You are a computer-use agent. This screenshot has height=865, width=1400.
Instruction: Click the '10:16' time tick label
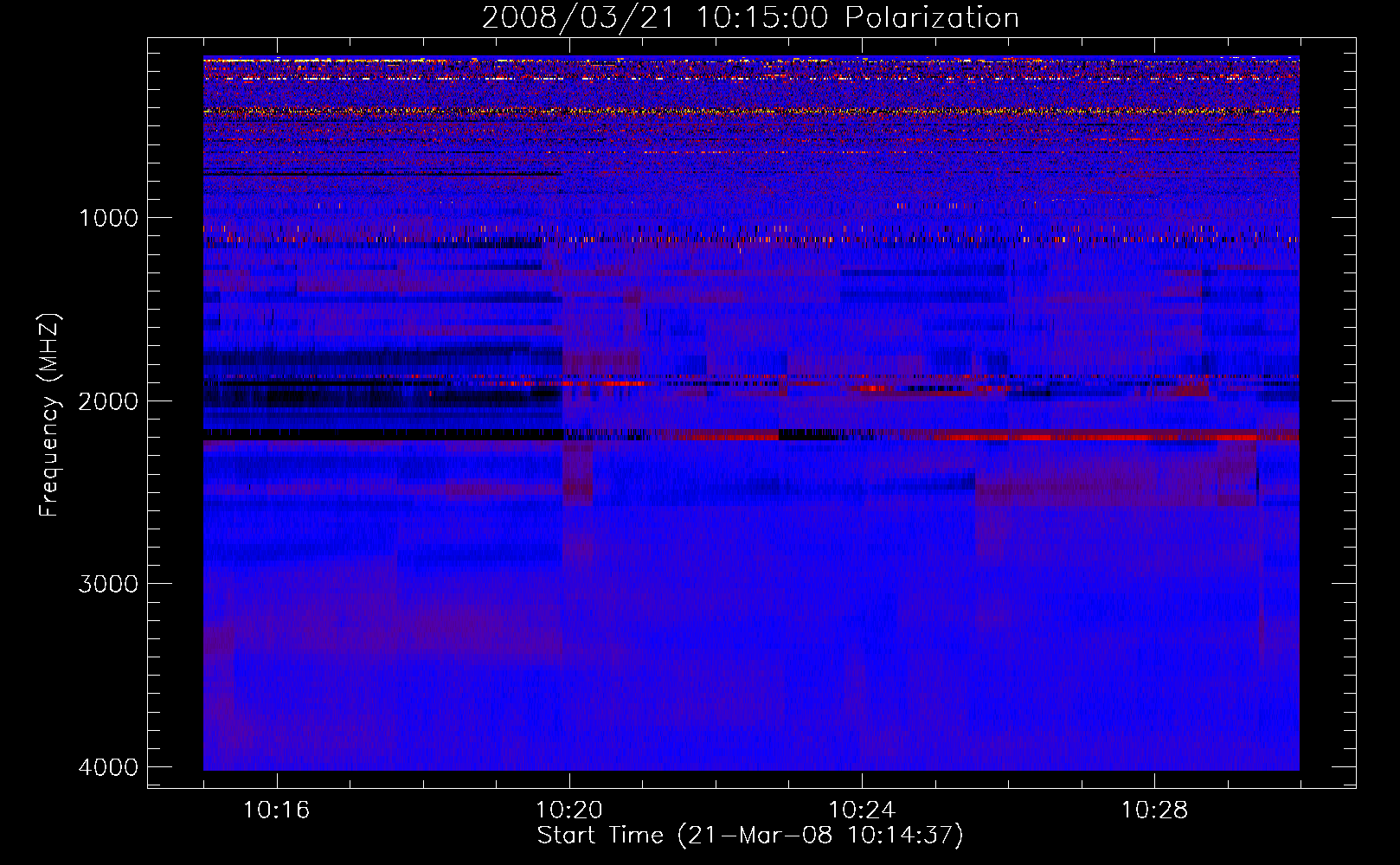click(276, 811)
